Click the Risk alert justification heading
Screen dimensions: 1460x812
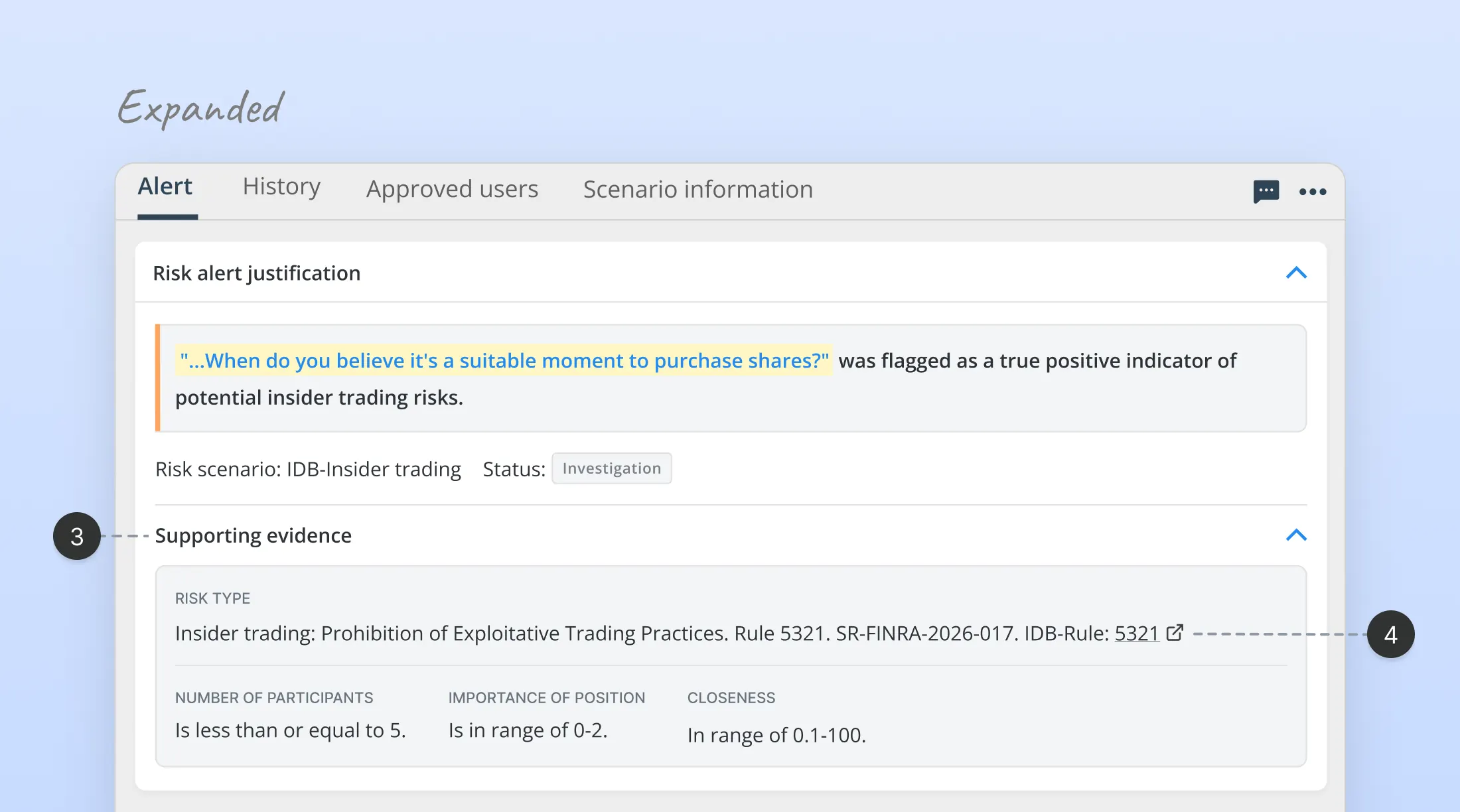pos(257,273)
